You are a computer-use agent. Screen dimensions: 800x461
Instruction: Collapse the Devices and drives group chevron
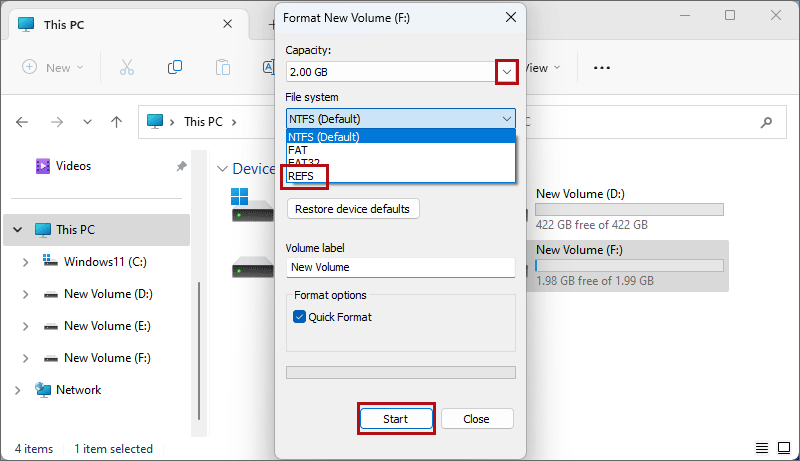coord(222,169)
